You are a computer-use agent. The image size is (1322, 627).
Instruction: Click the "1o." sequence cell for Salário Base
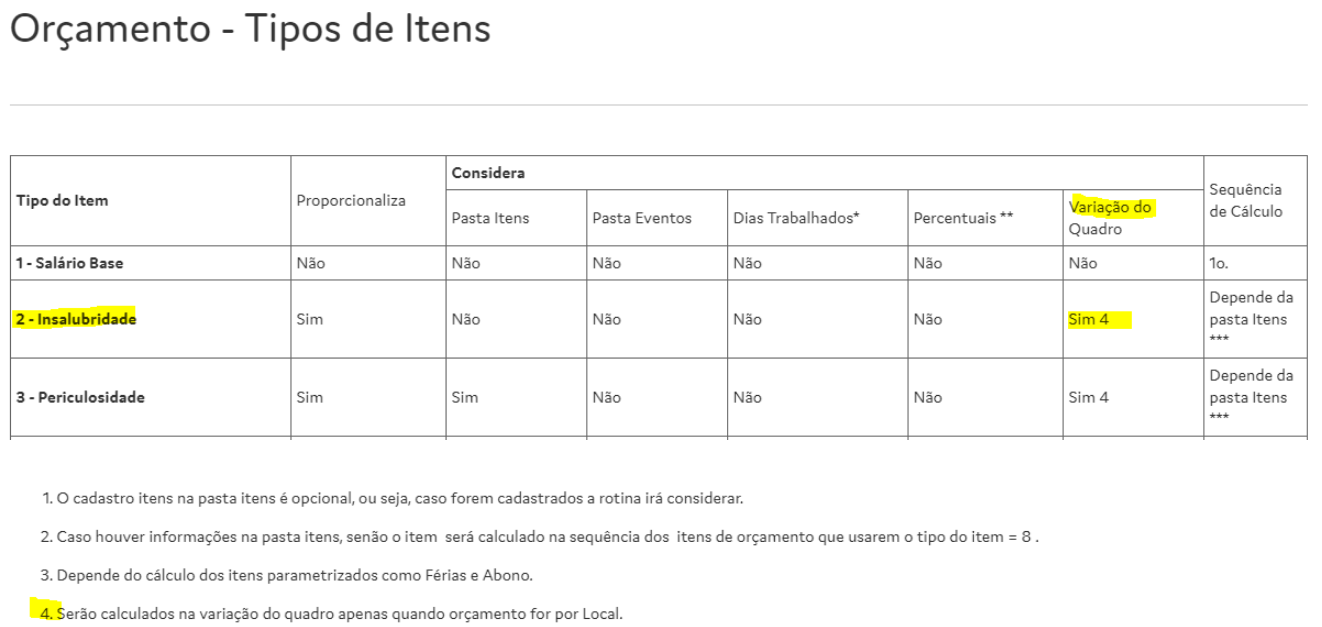[1221, 264]
